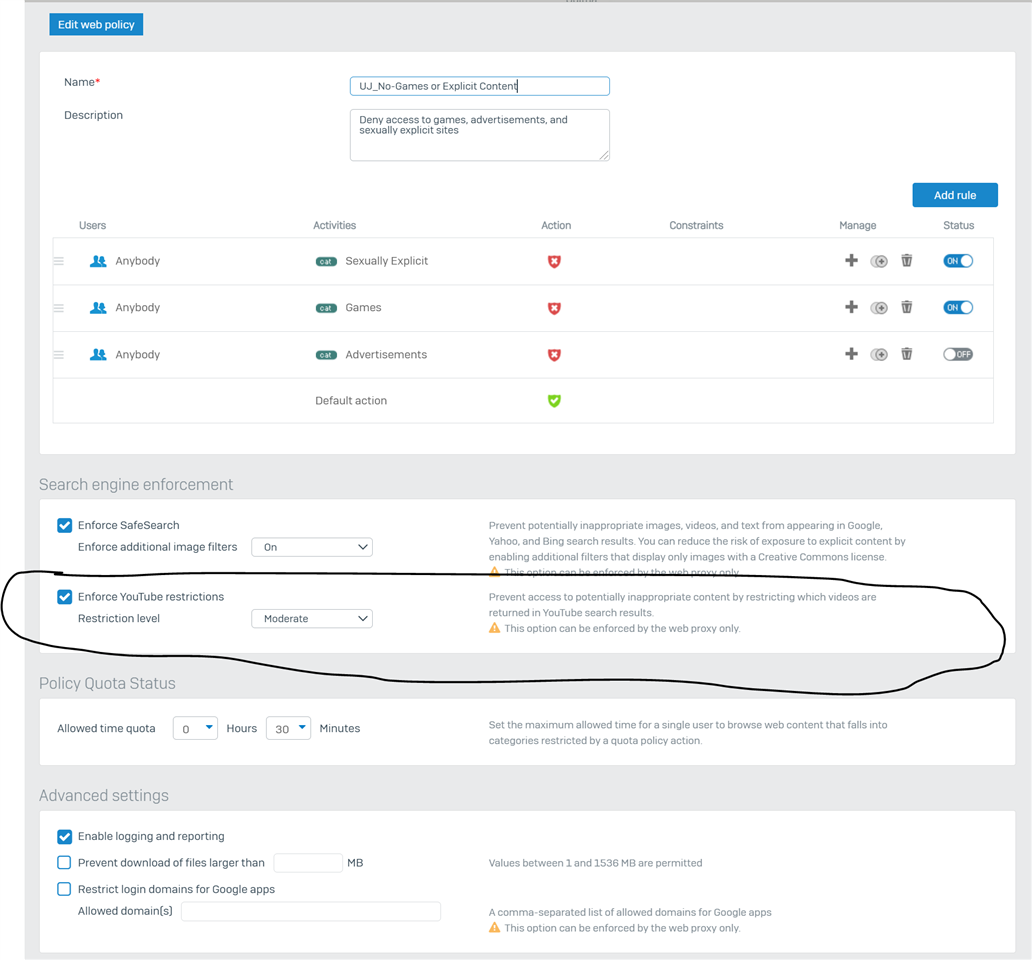Click warning icon under Allowed domains description
The width and height of the screenshot is (1032, 960).
(x=494, y=928)
